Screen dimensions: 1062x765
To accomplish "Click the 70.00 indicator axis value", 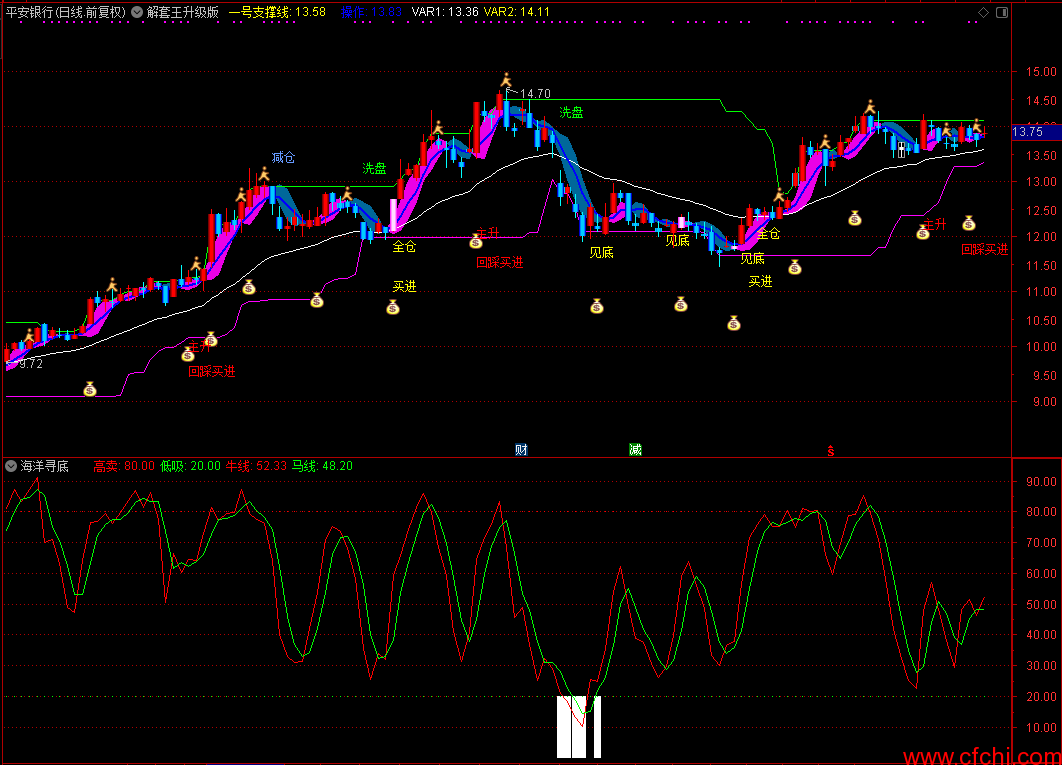I will pos(1041,543).
